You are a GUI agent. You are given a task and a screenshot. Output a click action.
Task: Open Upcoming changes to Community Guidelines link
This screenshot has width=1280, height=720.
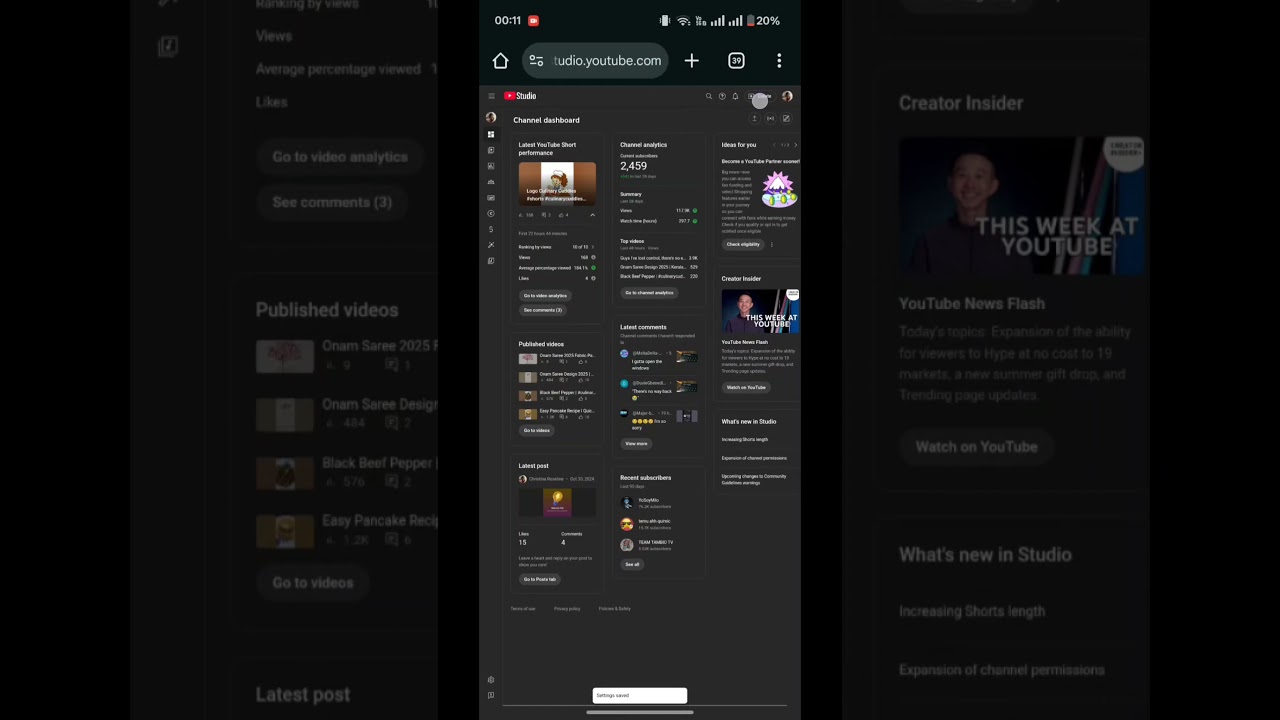point(754,479)
